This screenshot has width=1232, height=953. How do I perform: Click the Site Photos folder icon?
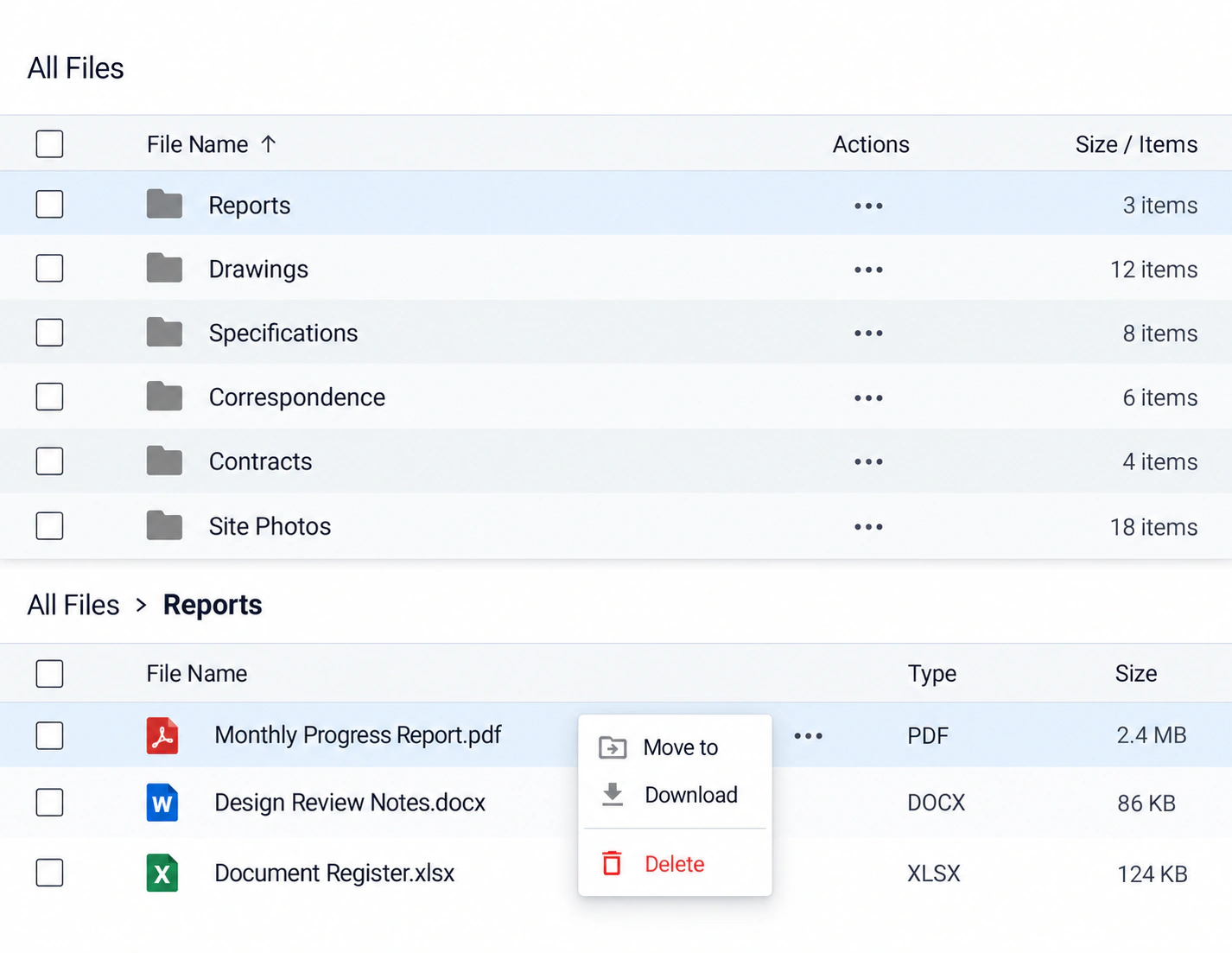pyautogui.click(x=164, y=525)
